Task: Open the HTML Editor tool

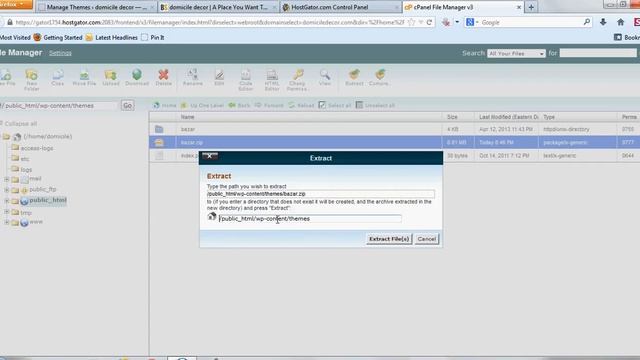Action: point(272,79)
